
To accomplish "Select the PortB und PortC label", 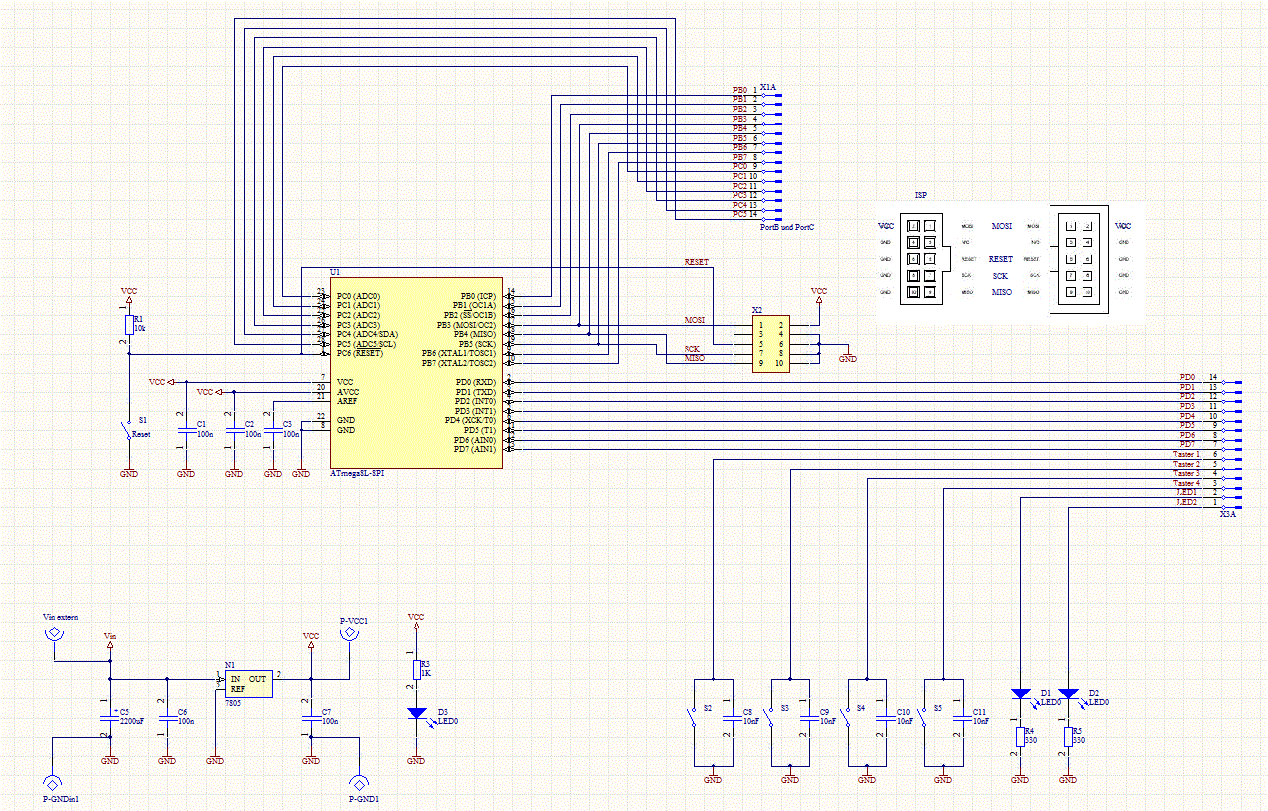I will point(787,227).
